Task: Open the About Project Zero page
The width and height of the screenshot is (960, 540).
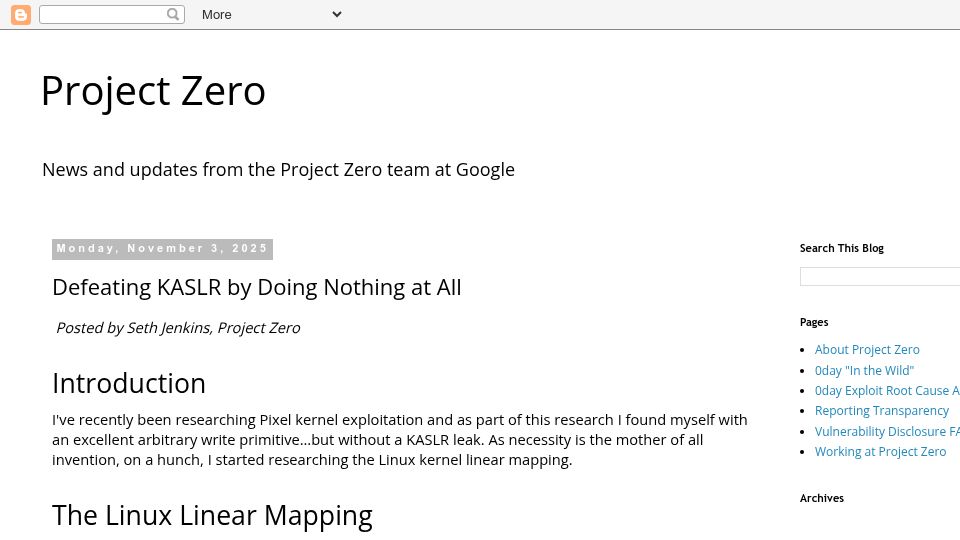Action: (867, 350)
